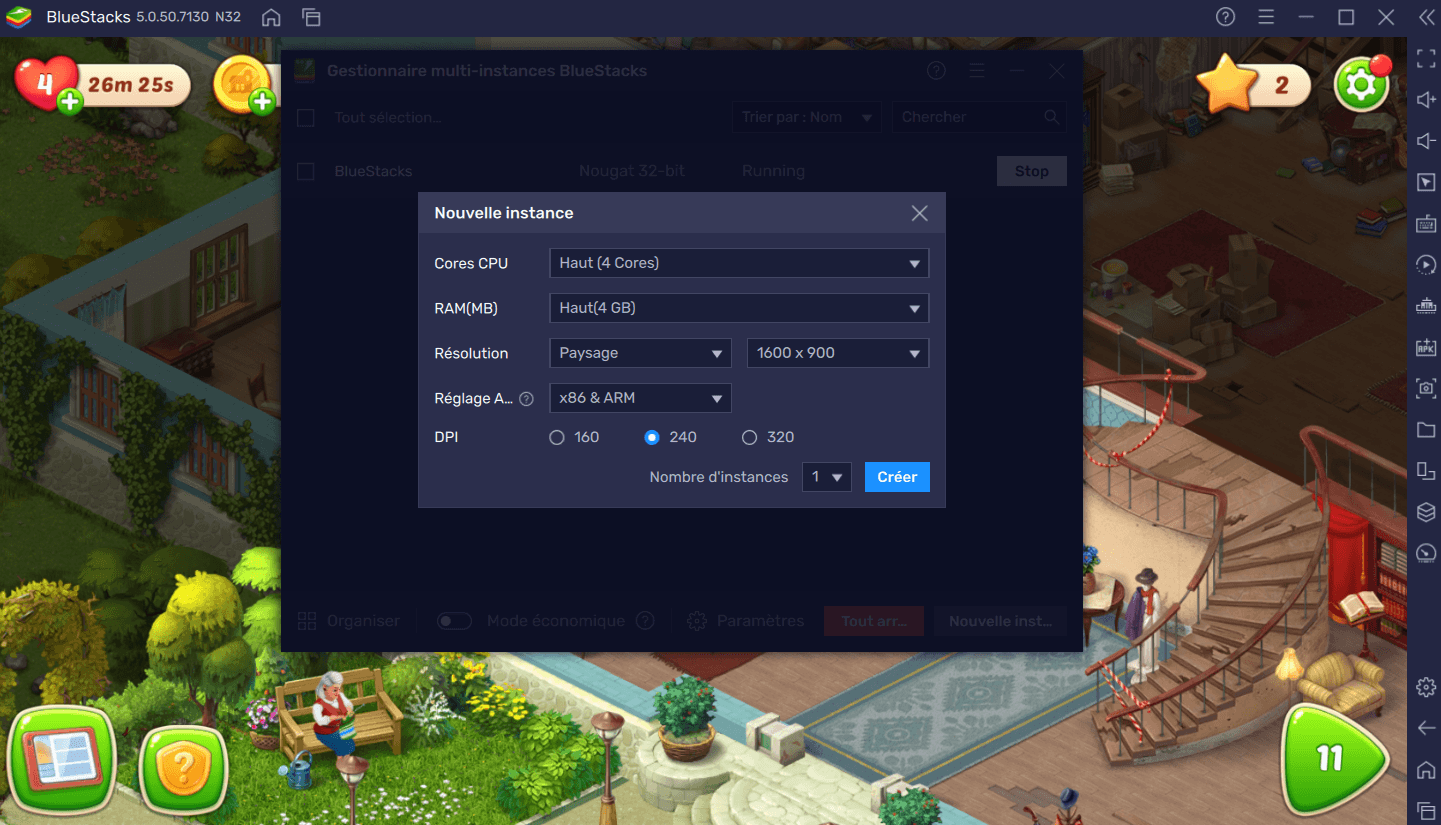Open the in-game green settings gear

1361,85
